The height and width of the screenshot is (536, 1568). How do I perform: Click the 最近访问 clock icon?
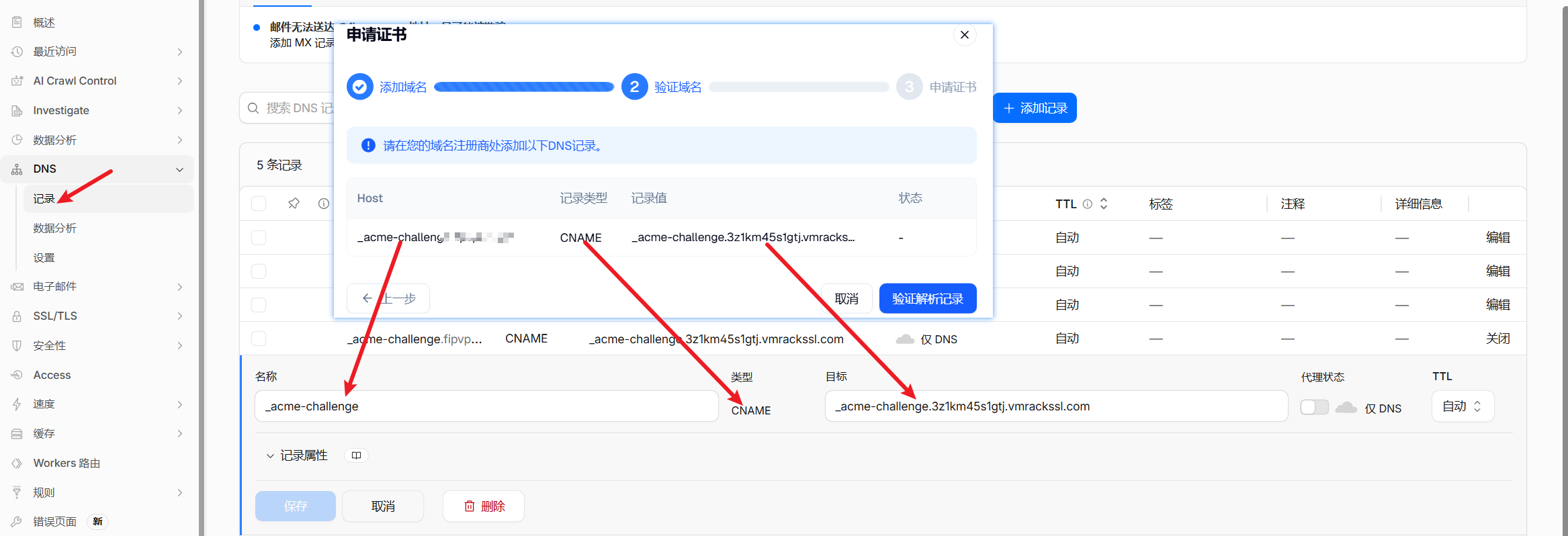[17, 52]
